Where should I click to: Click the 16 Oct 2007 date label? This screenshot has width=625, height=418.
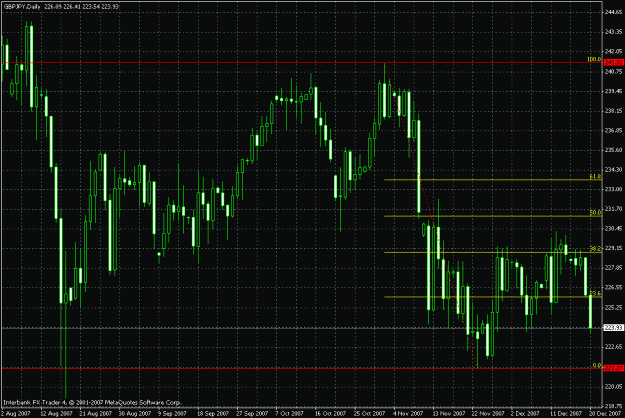(330, 414)
